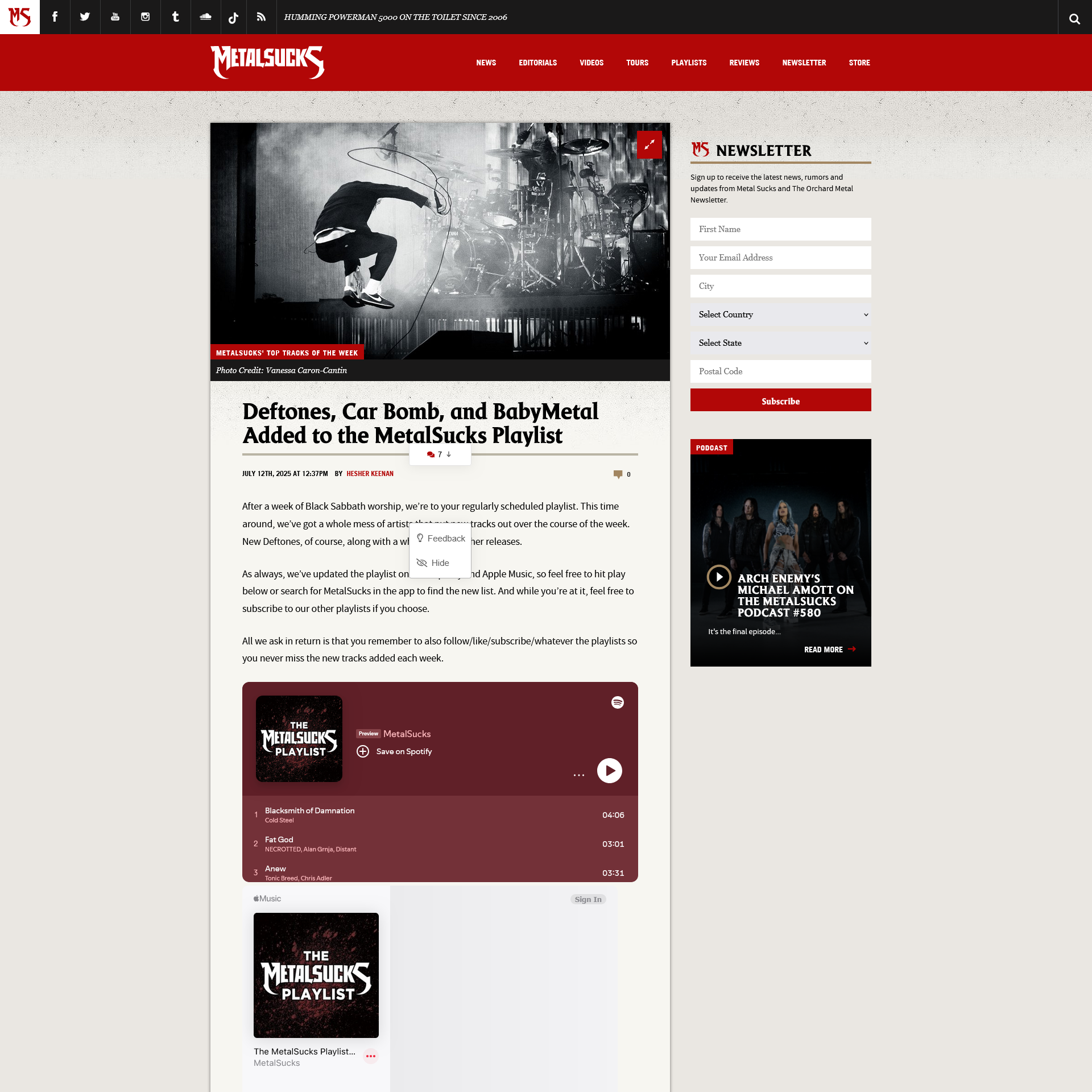Open the search magnifier icon
Image resolution: width=1092 pixels, height=1092 pixels.
tap(1074, 18)
